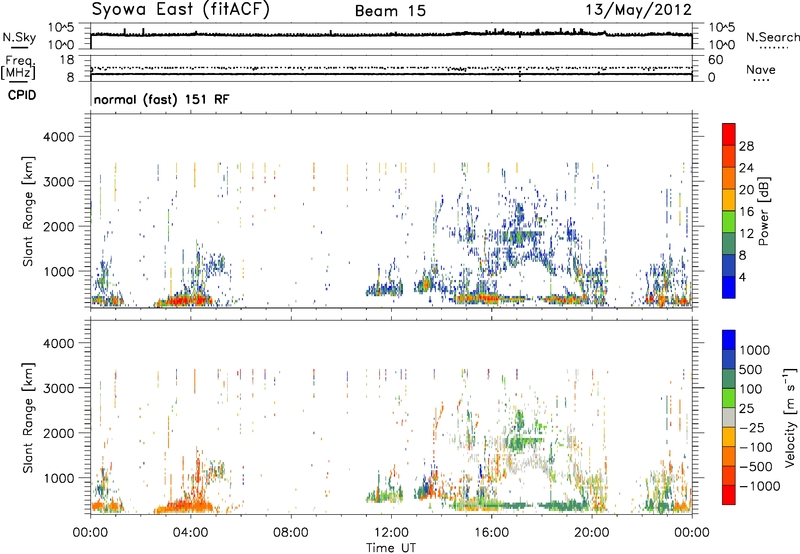Click the Beam 15 label
The width and height of the screenshot is (800, 554).
pos(390,11)
